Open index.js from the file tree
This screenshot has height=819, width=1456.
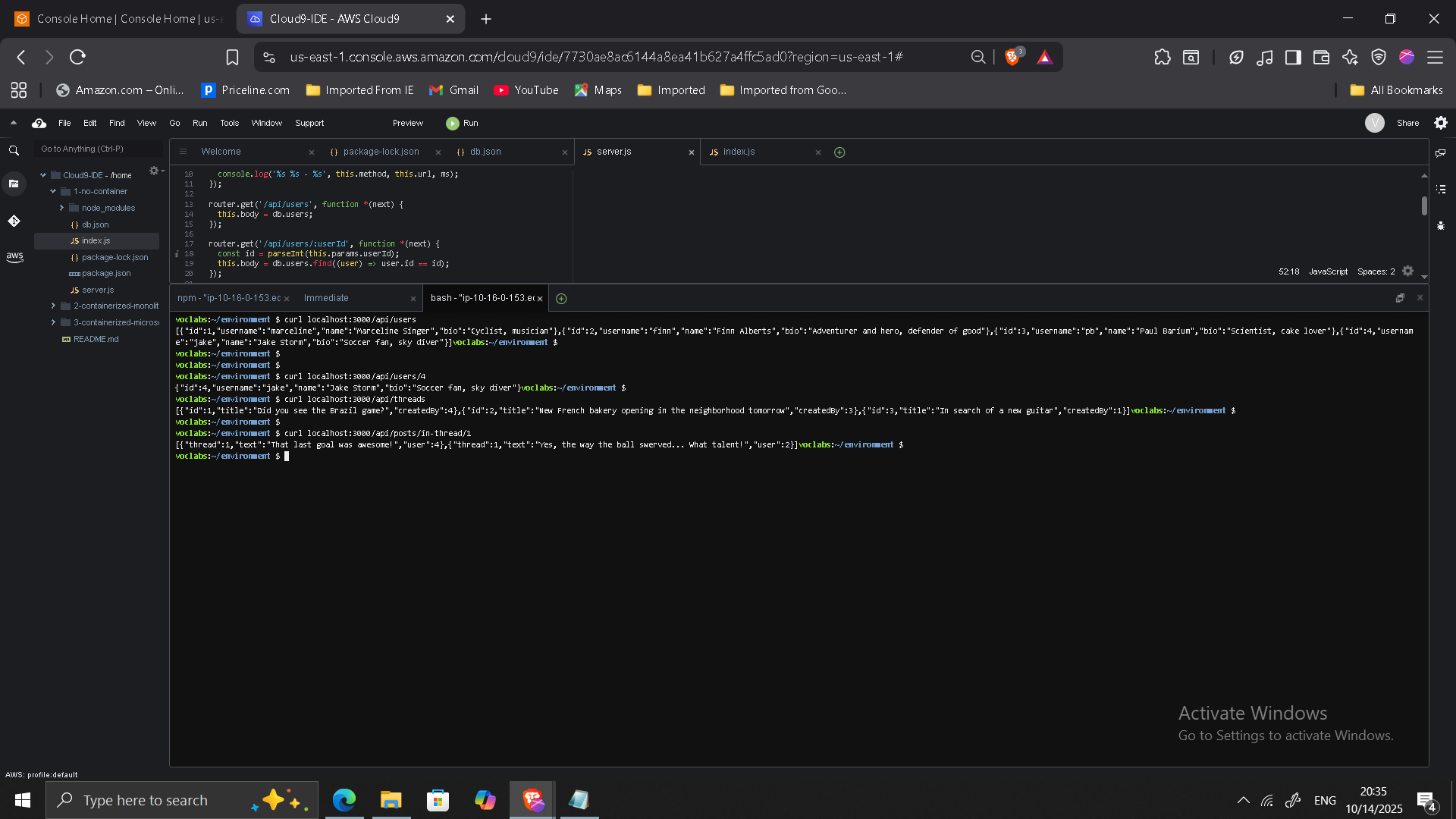[x=95, y=240]
